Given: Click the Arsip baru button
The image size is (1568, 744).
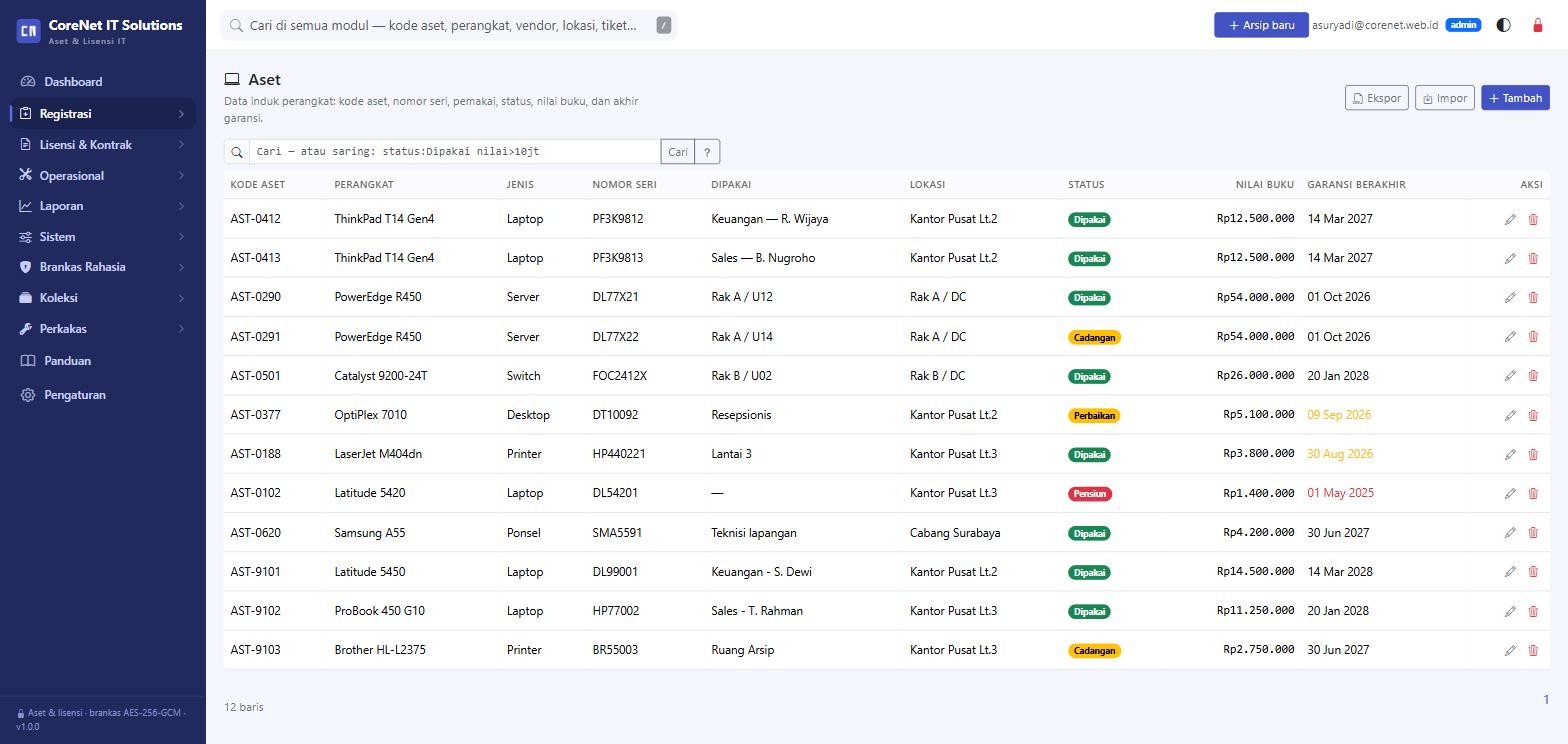Looking at the screenshot, I should [x=1261, y=25].
